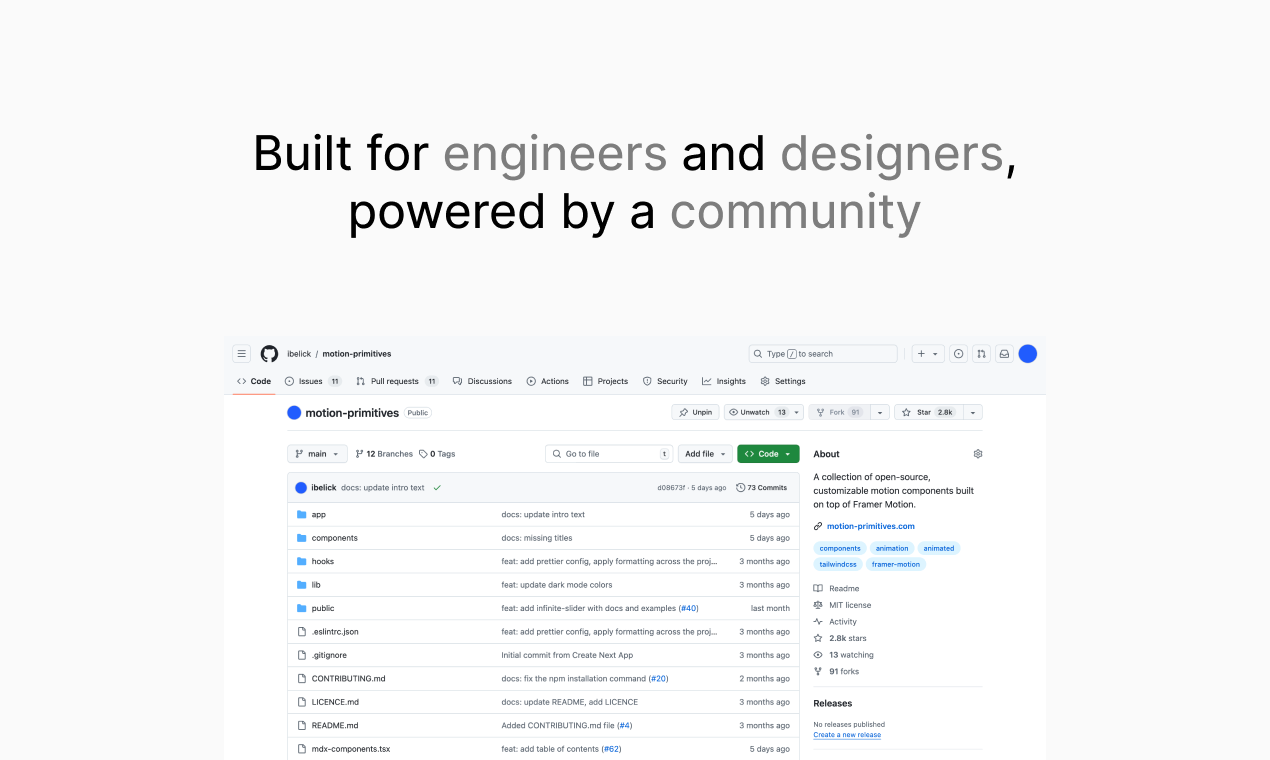Click the hooks folder icon

point(301,561)
